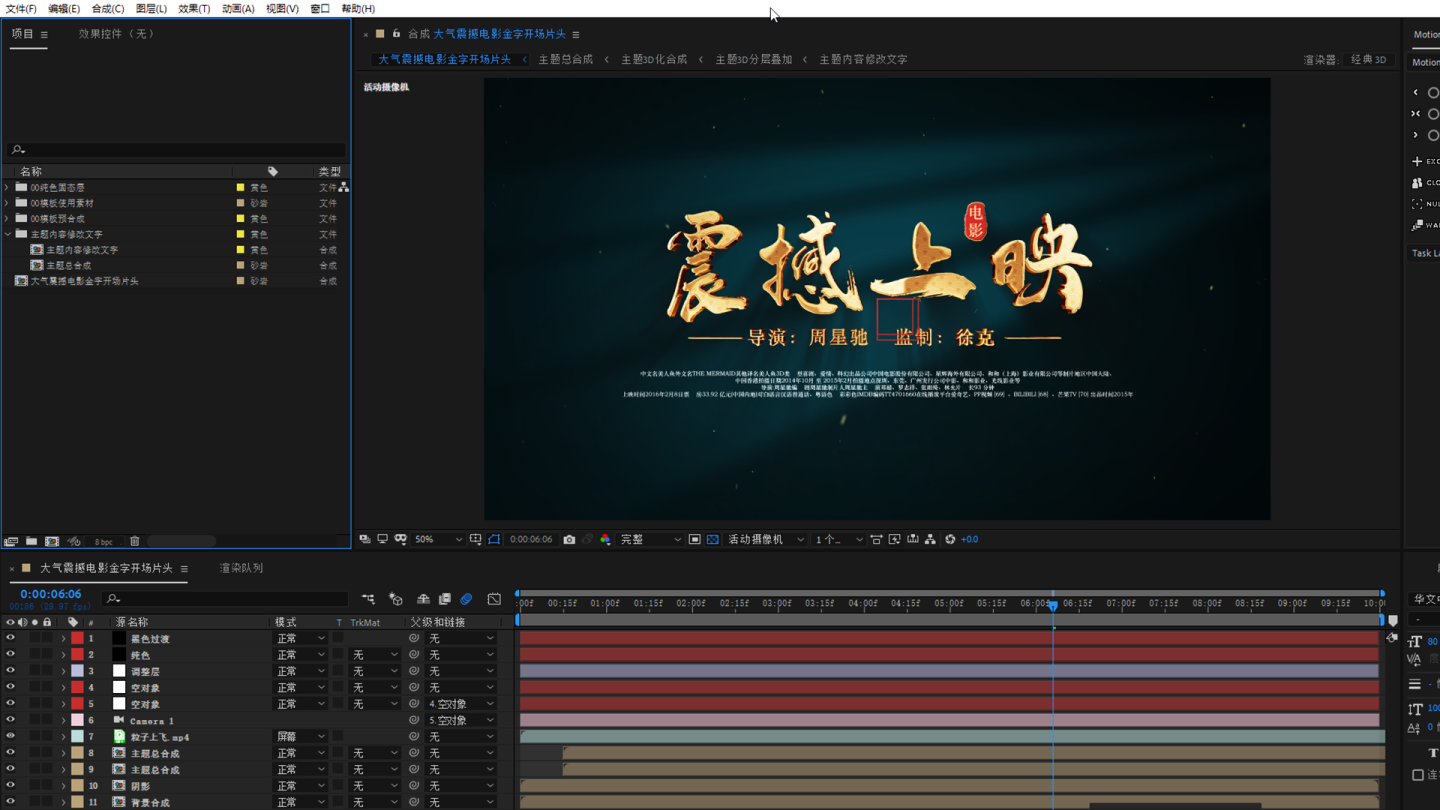Image resolution: width=1440 pixels, height=810 pixels.
Task: Toggle solo switch for layer 2 纯色
Action: [35, 655]
